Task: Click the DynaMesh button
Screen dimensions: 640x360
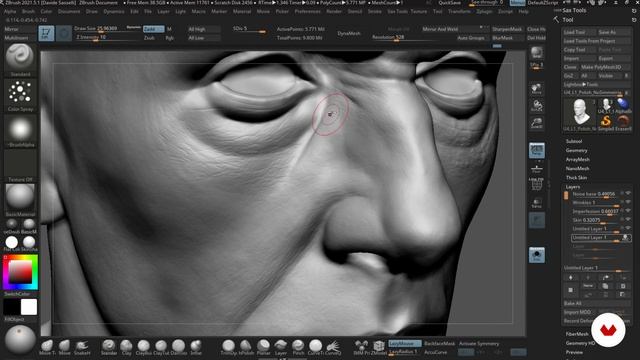Action: point(349,33)
